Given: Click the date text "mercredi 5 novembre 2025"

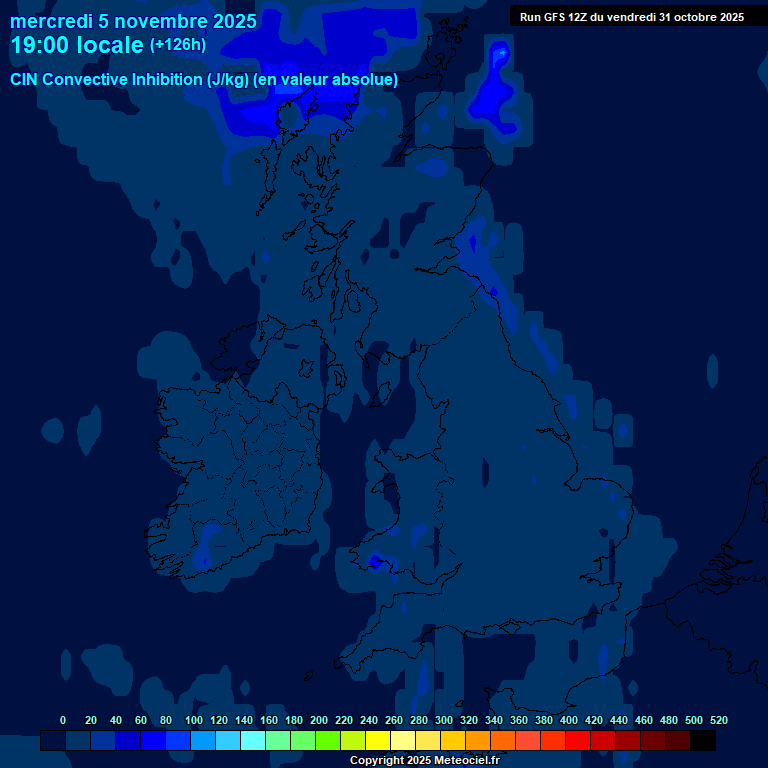Looking at the screenshot, I should click(133, 22).
